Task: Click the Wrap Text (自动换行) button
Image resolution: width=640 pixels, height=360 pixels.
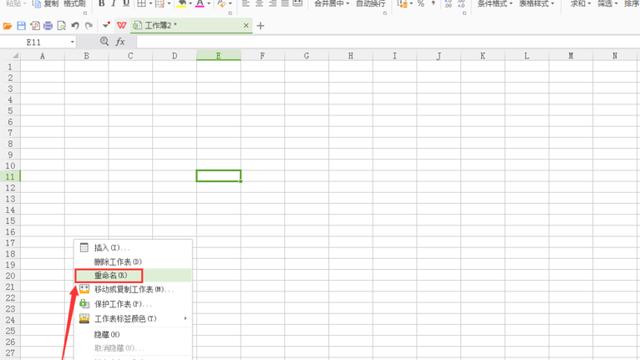Action: coord(370,4)
